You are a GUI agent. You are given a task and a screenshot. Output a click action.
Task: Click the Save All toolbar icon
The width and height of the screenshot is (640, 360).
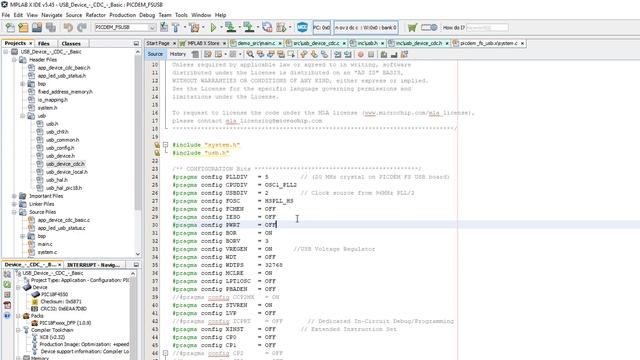51,27
